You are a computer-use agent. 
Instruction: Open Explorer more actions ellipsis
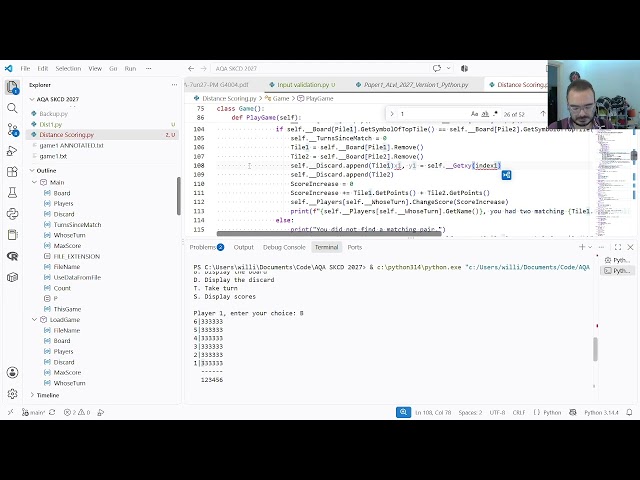174,85
